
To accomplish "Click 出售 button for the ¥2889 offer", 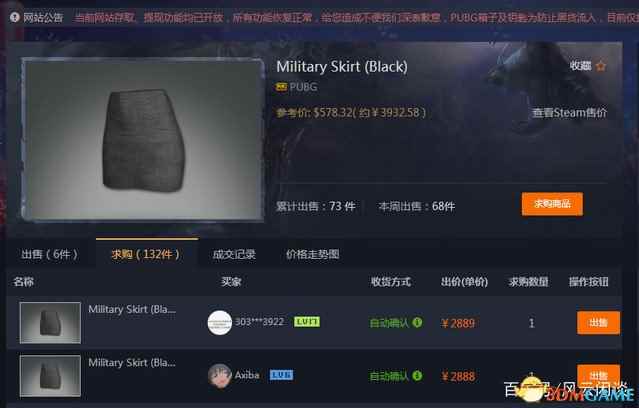I will pos(598,323).
